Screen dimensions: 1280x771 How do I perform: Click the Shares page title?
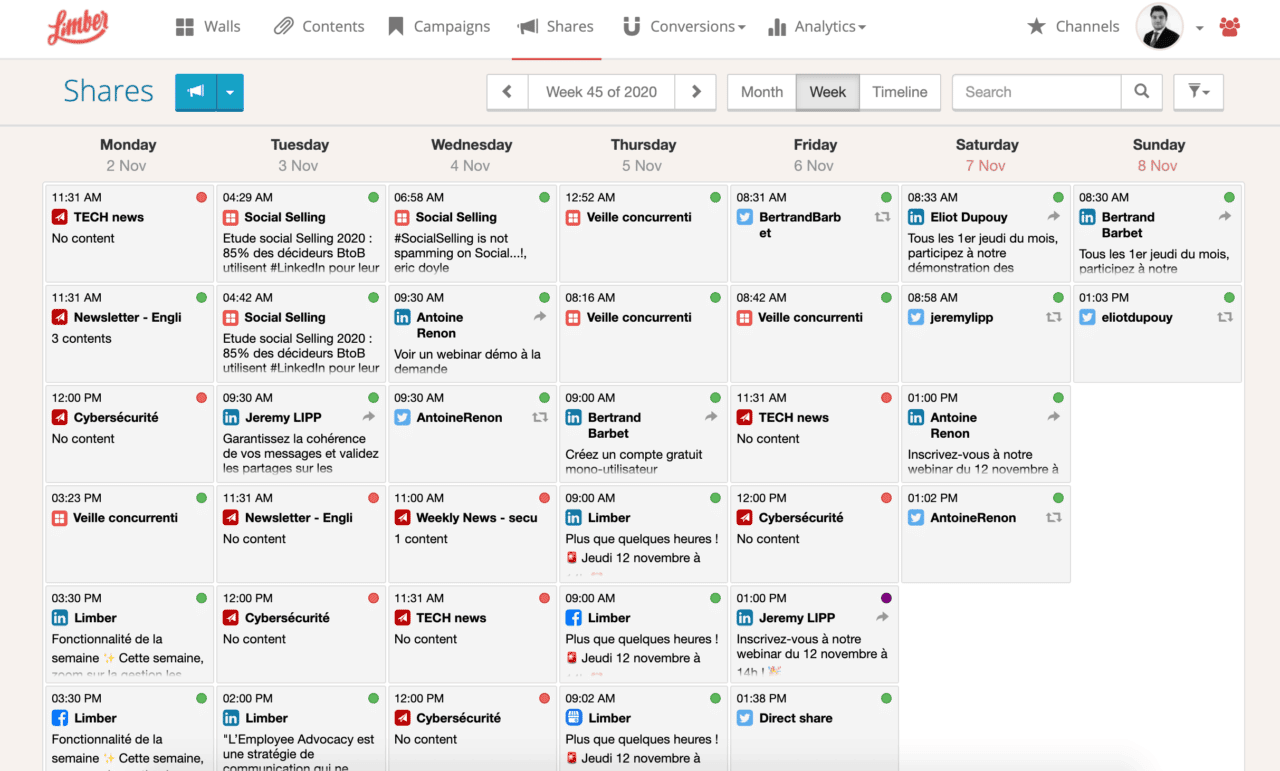coord(108,91)
